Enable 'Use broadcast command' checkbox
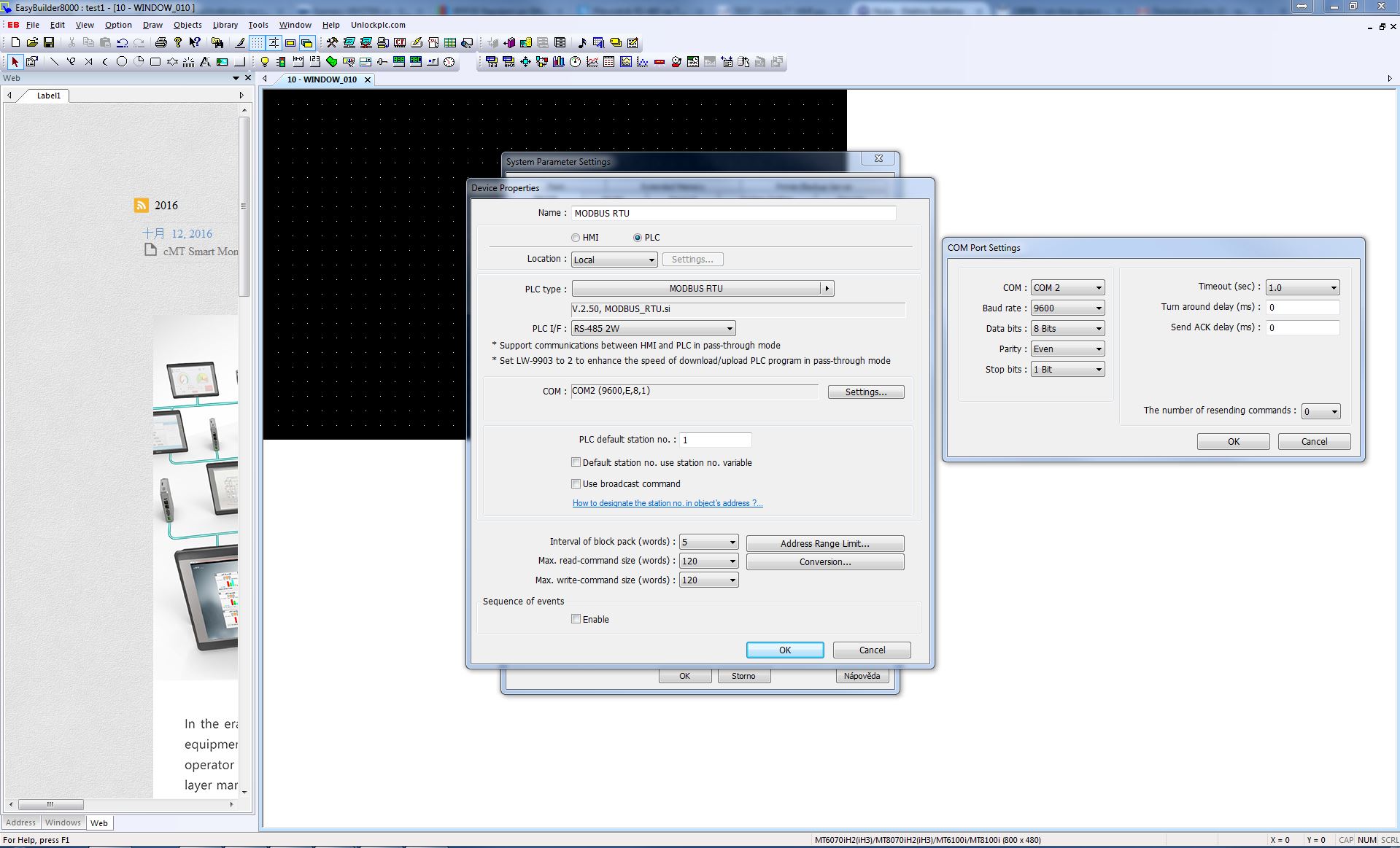 (x=576, y=483)
